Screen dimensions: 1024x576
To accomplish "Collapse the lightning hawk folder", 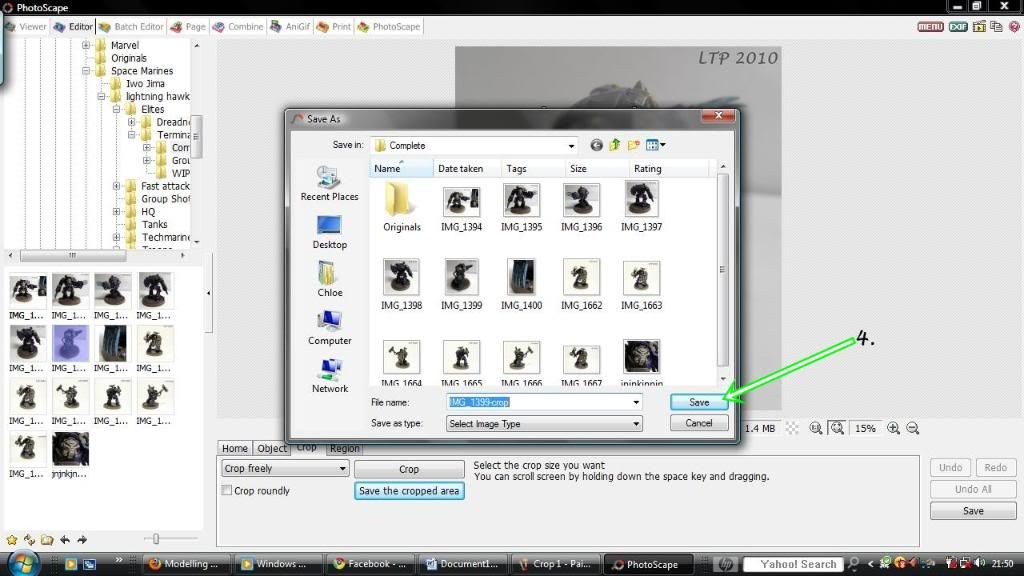I will (101, 96).
